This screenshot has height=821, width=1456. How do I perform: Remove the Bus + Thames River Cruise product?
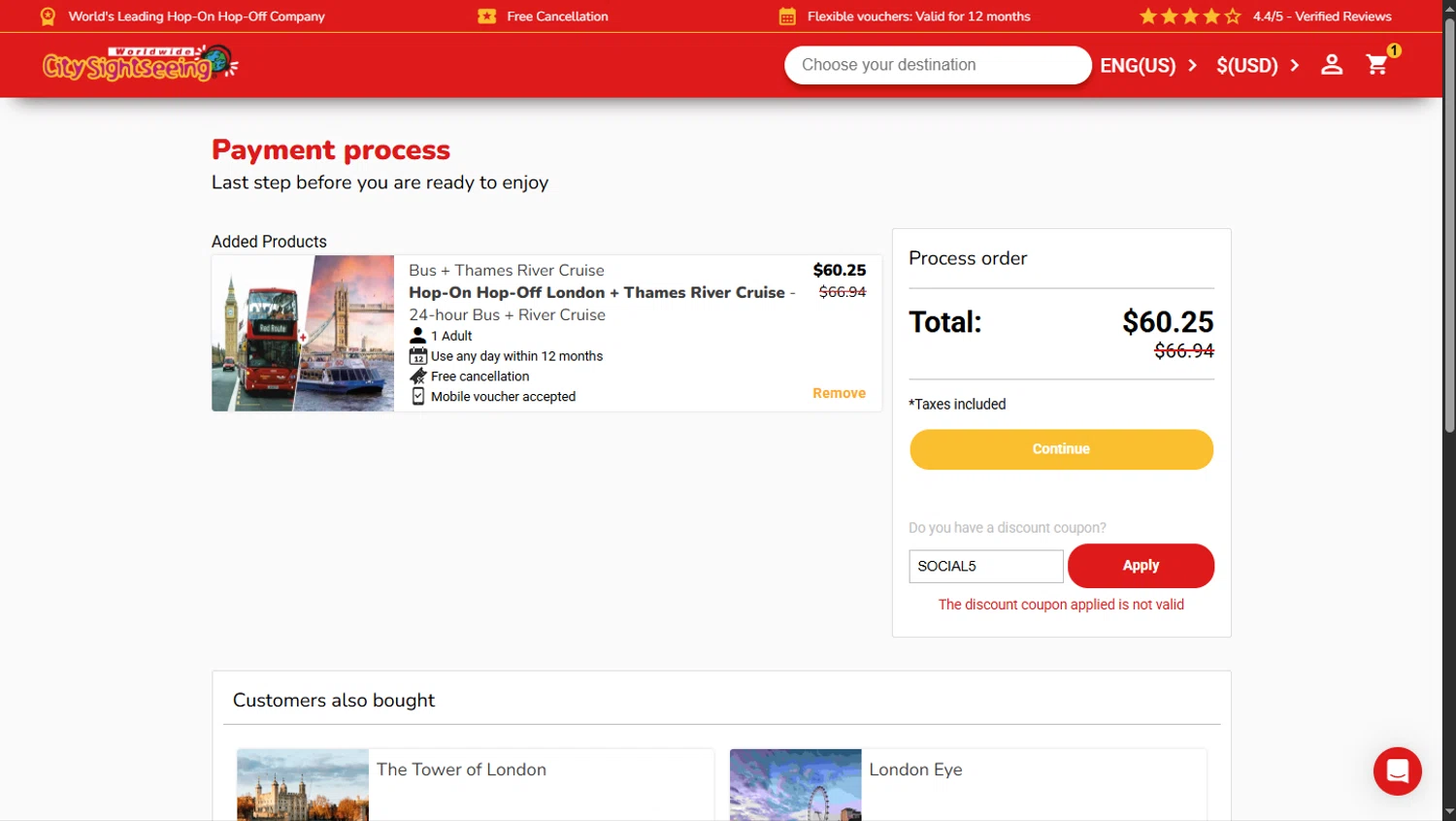point(839,393)
